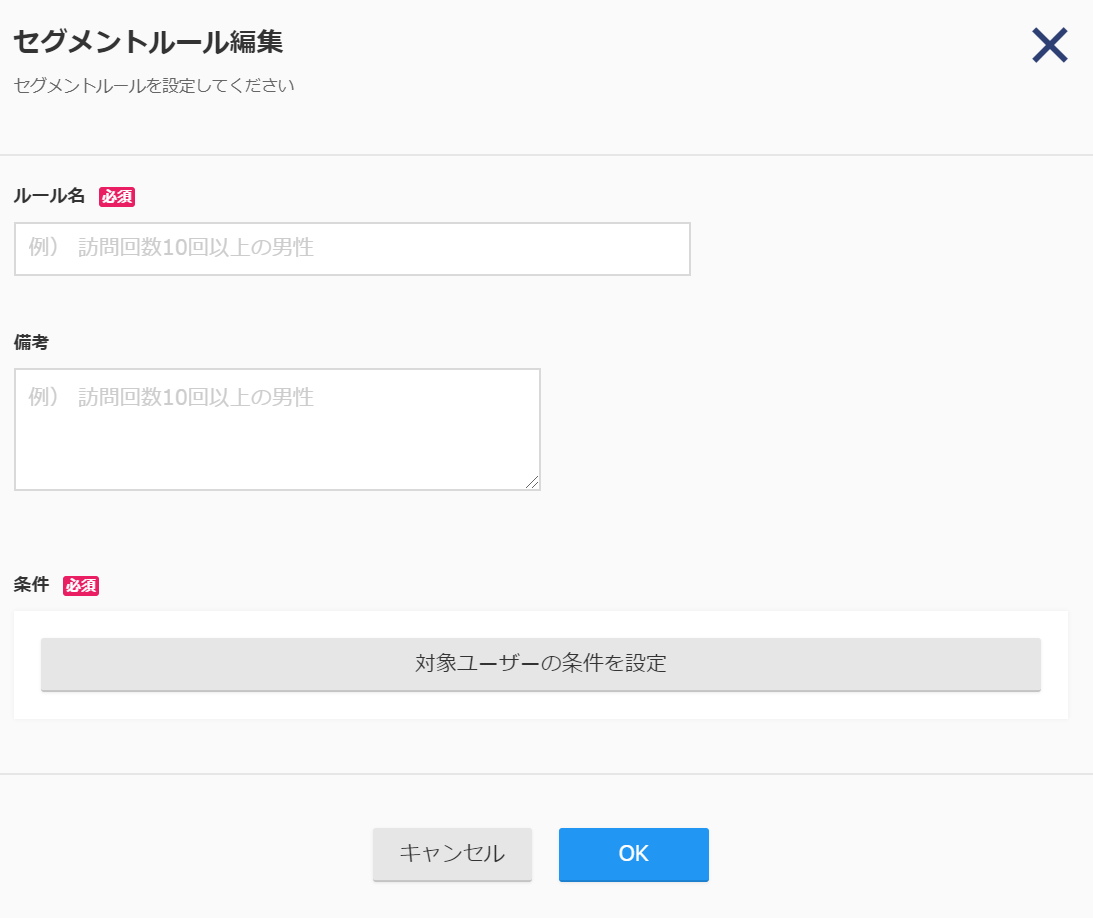This screenshot has width=1093, height=918.
Task: Click the キャンセル button
Action: coord(452,855)
